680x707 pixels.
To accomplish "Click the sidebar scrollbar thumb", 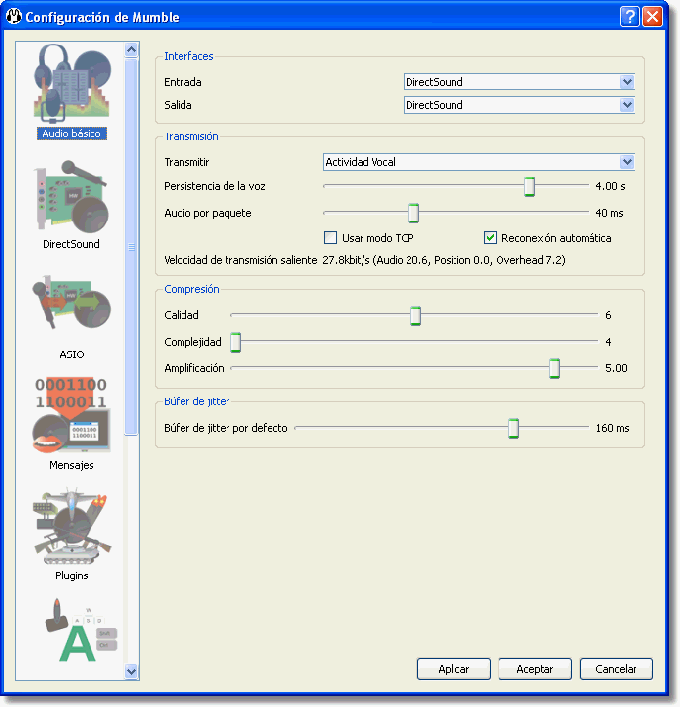I will click(x=131, y=247).
